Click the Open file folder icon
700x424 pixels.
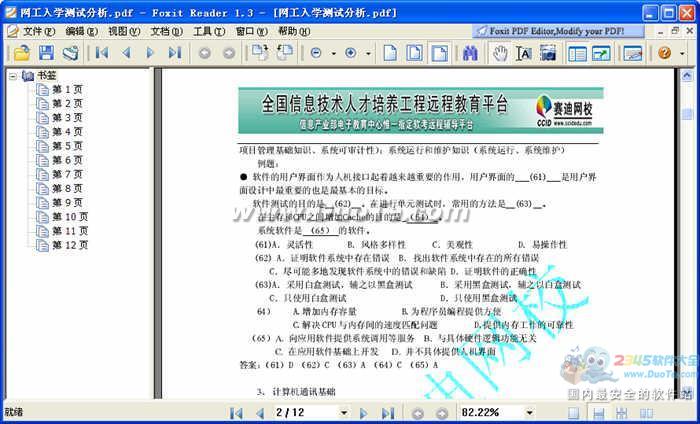(19, 53)
